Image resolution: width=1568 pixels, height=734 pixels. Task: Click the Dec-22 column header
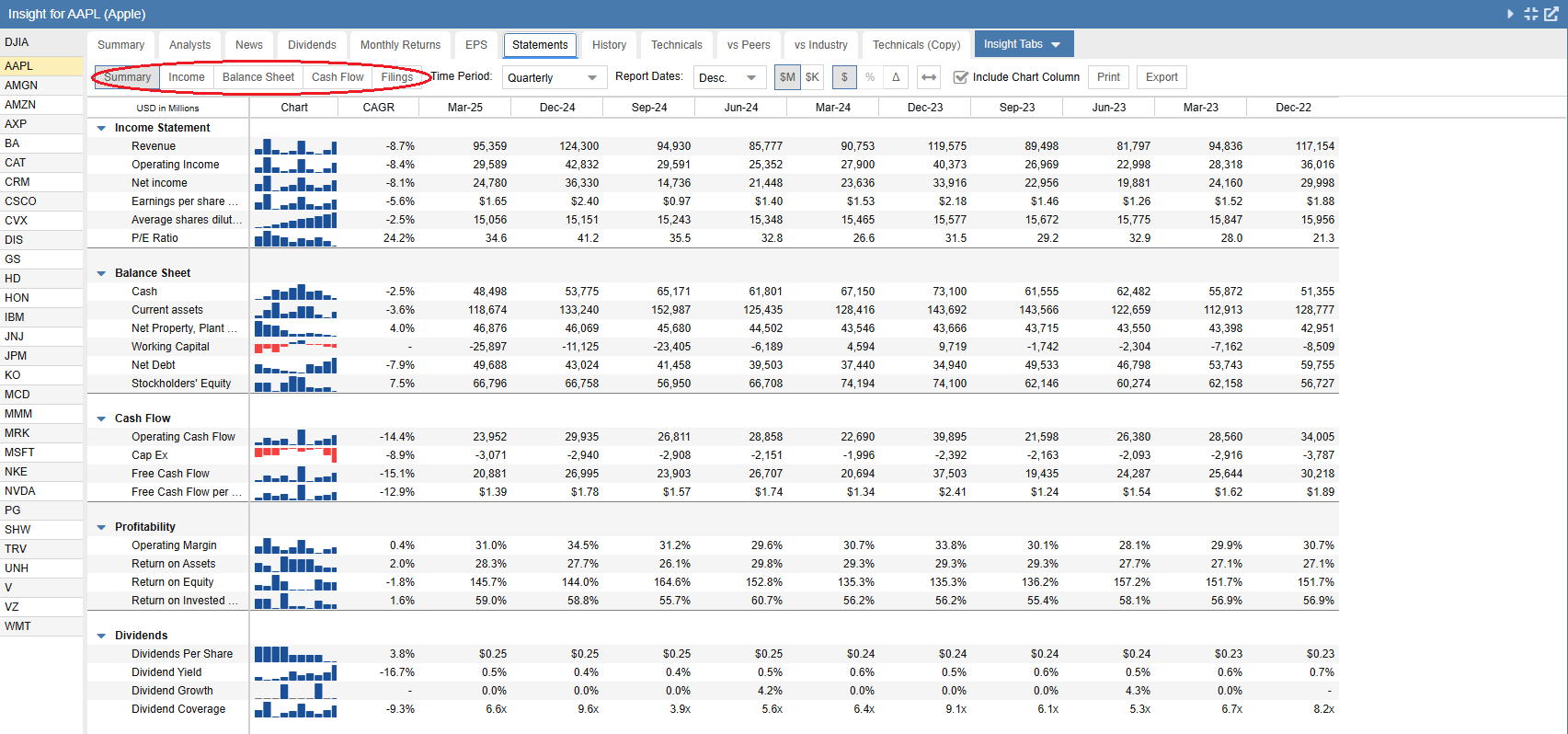(x=1293, y=108)
